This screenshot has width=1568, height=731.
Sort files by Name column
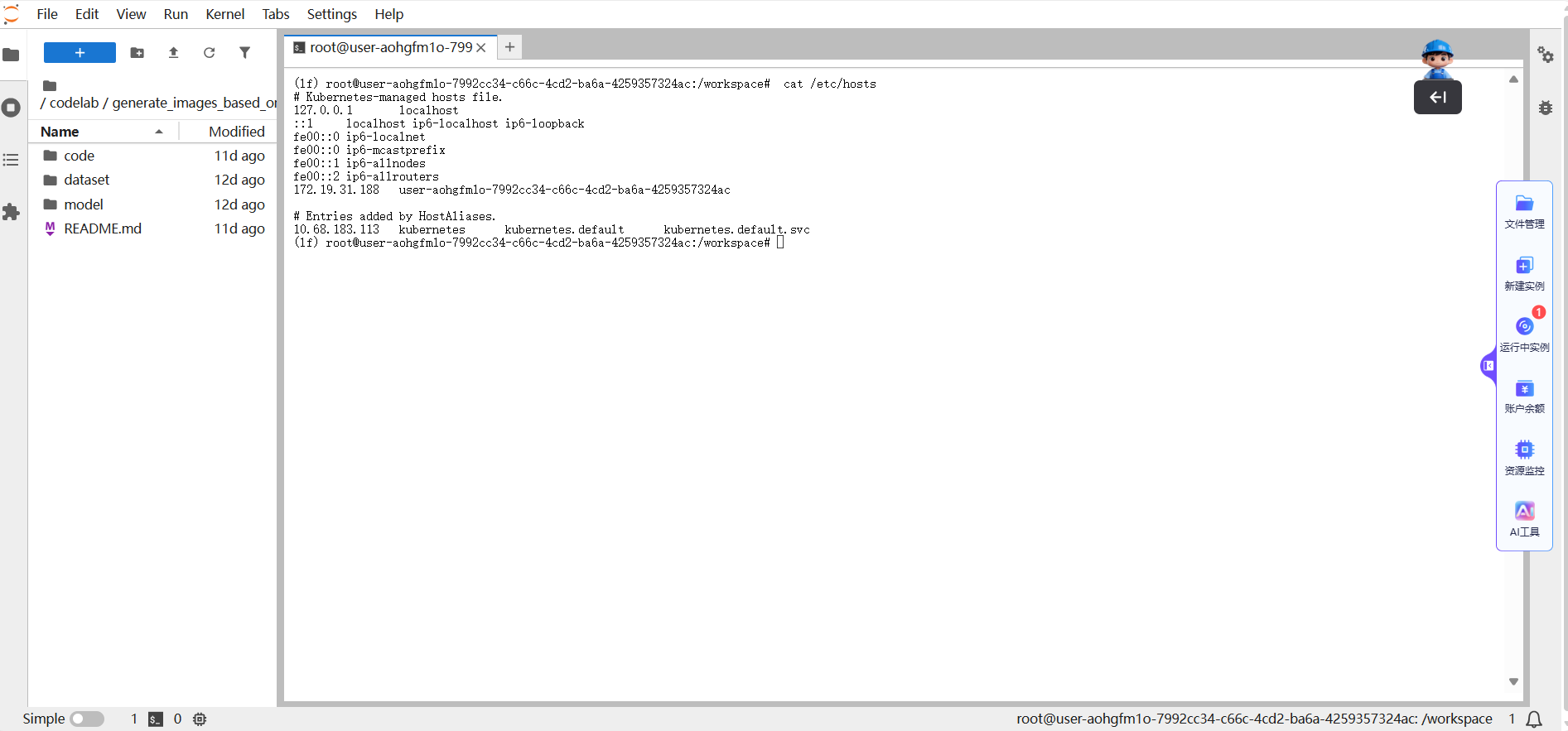tap(60, 132)
